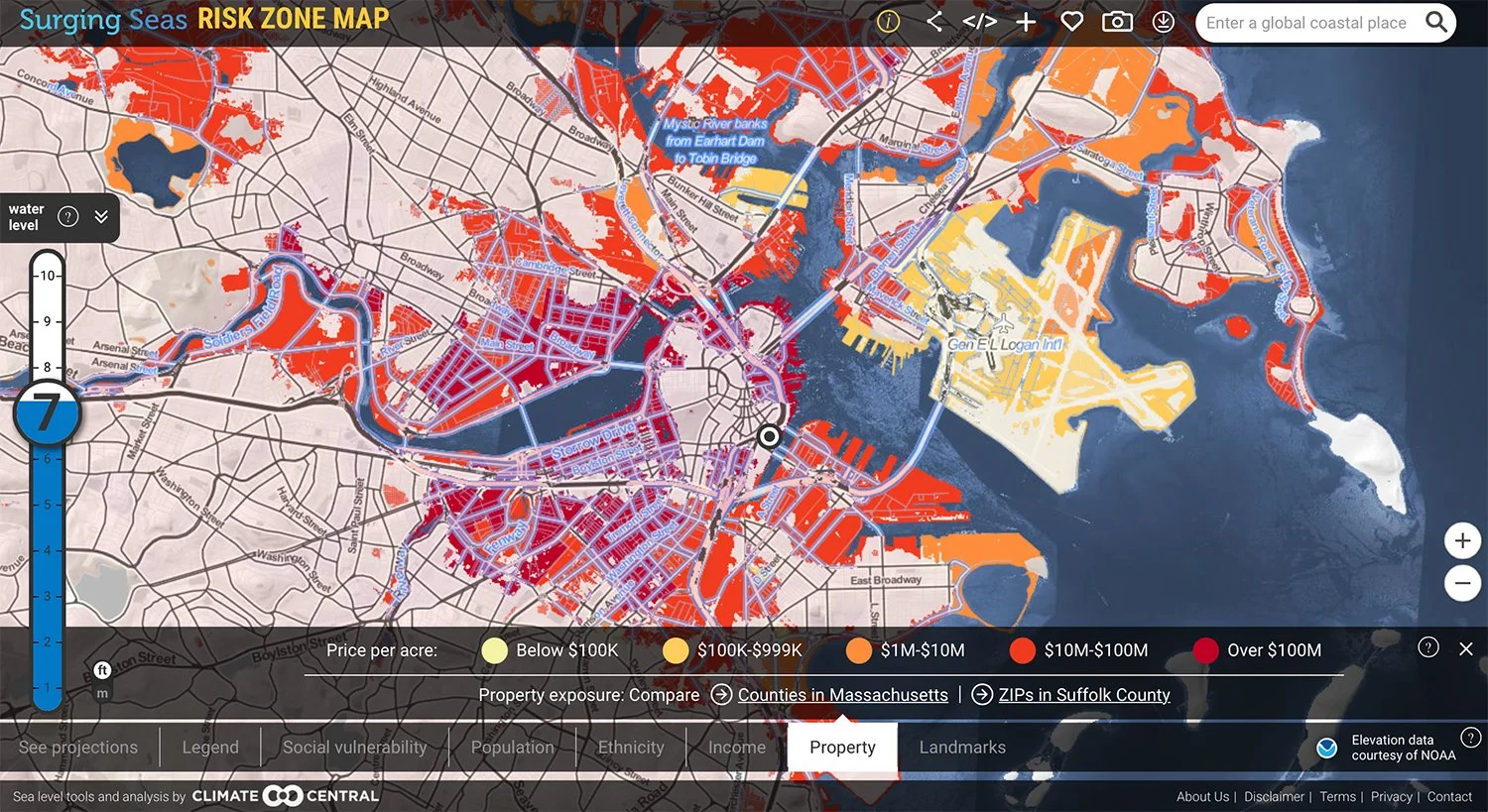
Task: Click Mystic River banks map label
Action: click(x=715, y=141)
